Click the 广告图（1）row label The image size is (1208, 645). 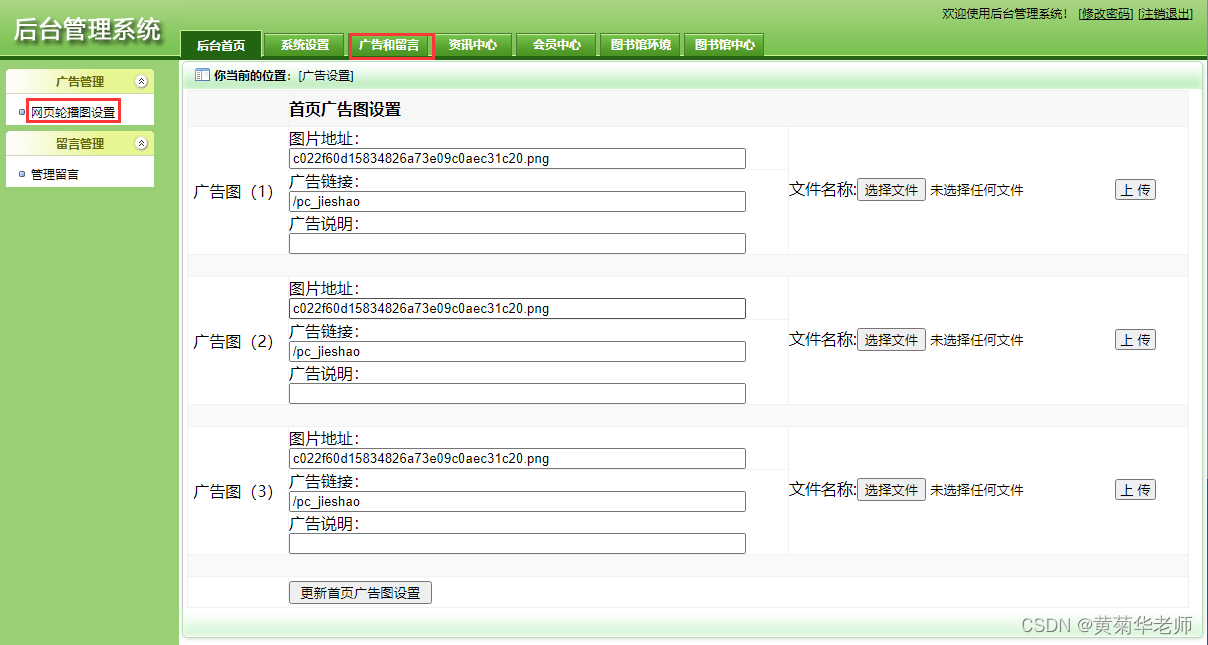(x=233, y=192)
